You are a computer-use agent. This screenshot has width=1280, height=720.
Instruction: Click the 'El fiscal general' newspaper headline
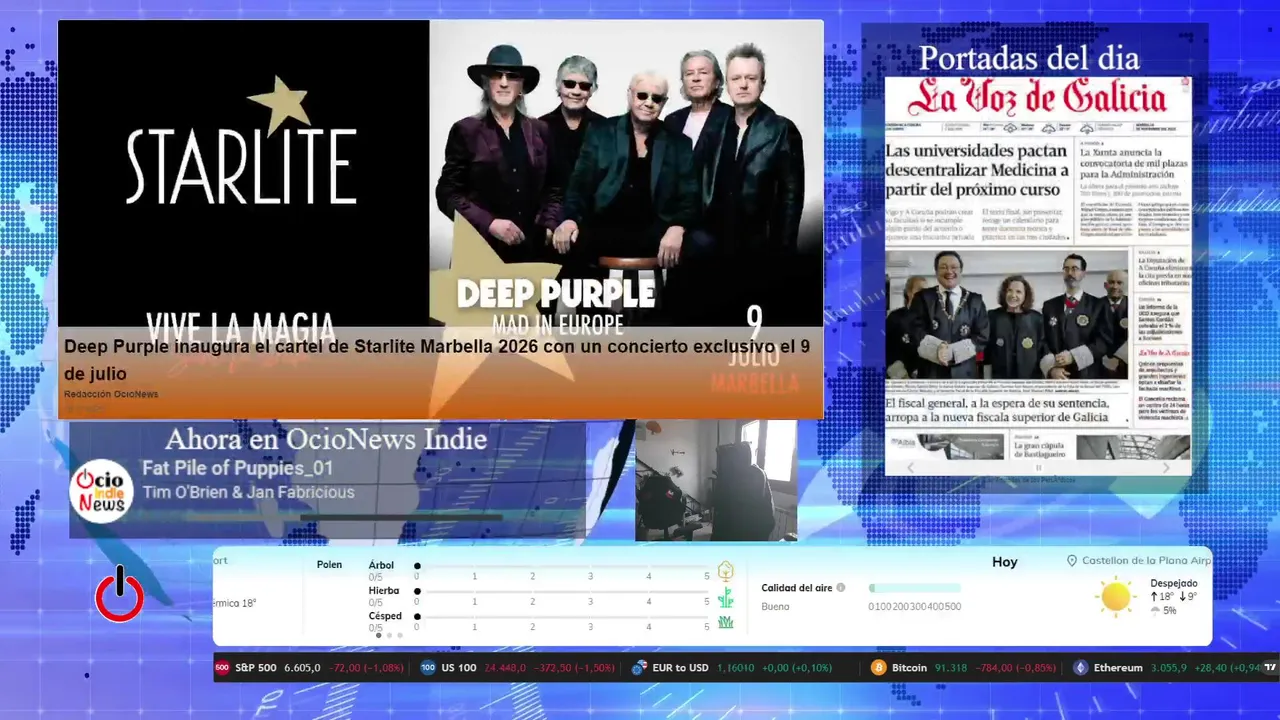(997, 409)
